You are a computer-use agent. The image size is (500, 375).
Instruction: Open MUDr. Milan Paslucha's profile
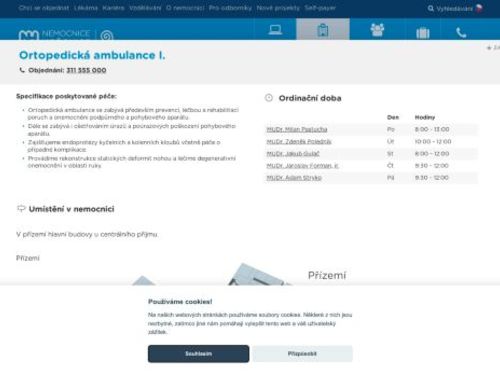tap(297, 129)
